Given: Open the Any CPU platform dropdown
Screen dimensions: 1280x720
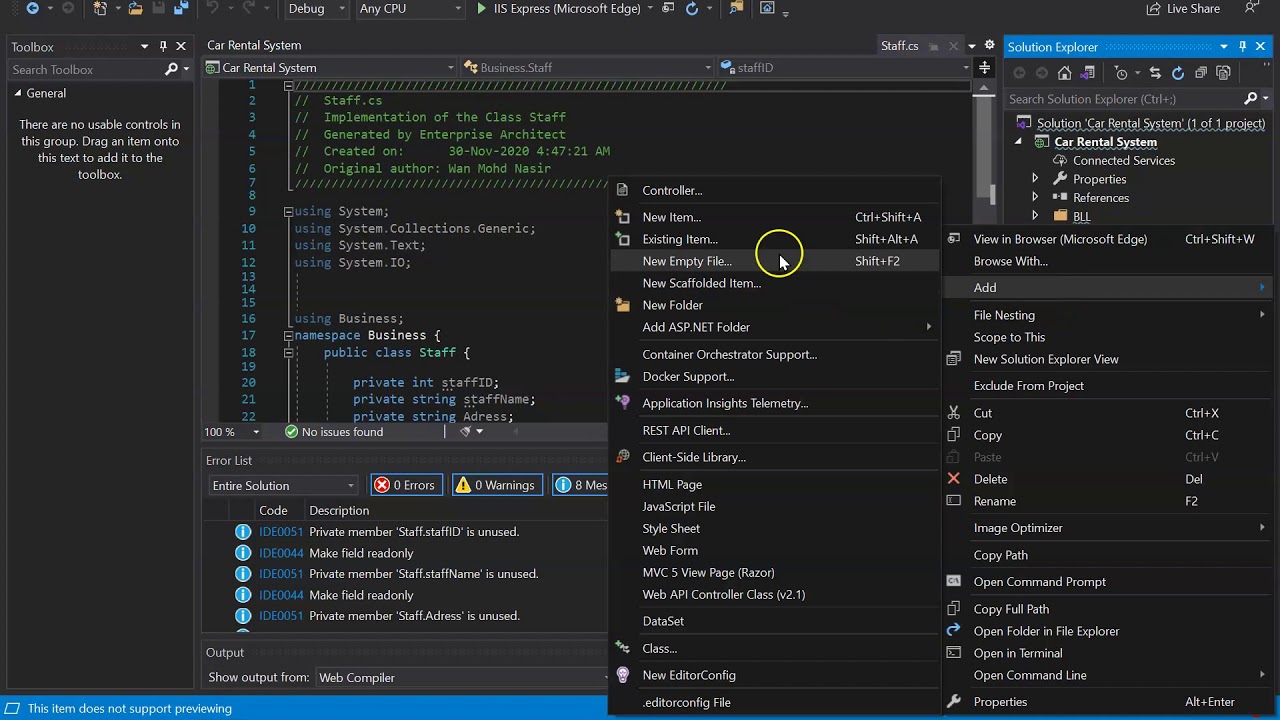Looking at the screenshot, I should point(410,8).
